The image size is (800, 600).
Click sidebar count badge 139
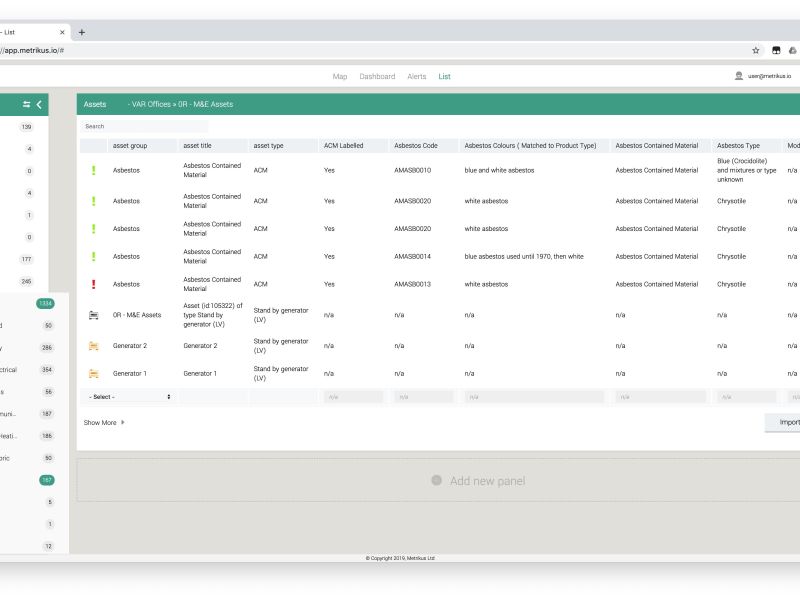27,127
